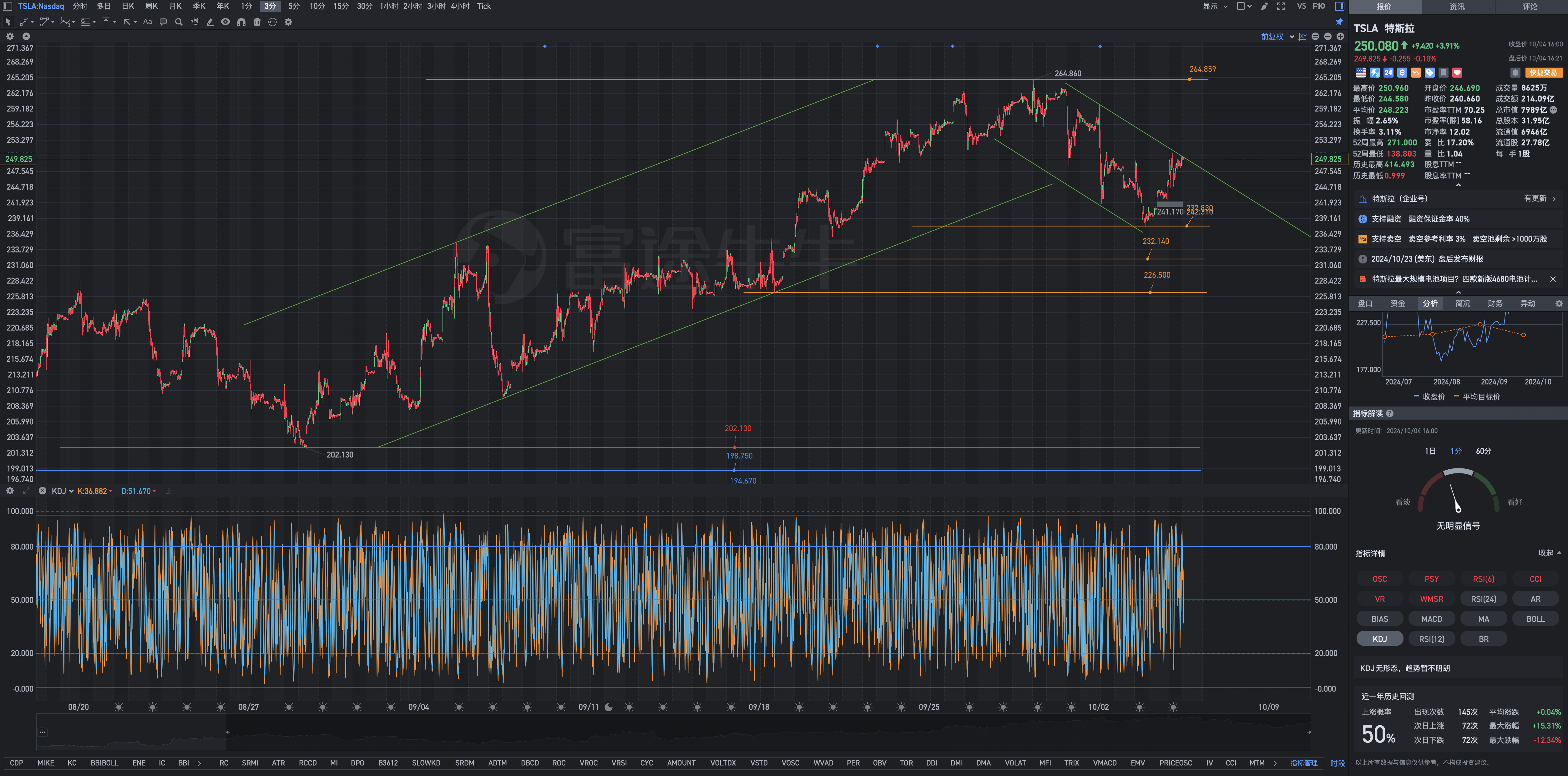The width and height of the screenshot is (1568, 776).
Task: Click the sync drawings icon
Action: click(x=273, y=22)
